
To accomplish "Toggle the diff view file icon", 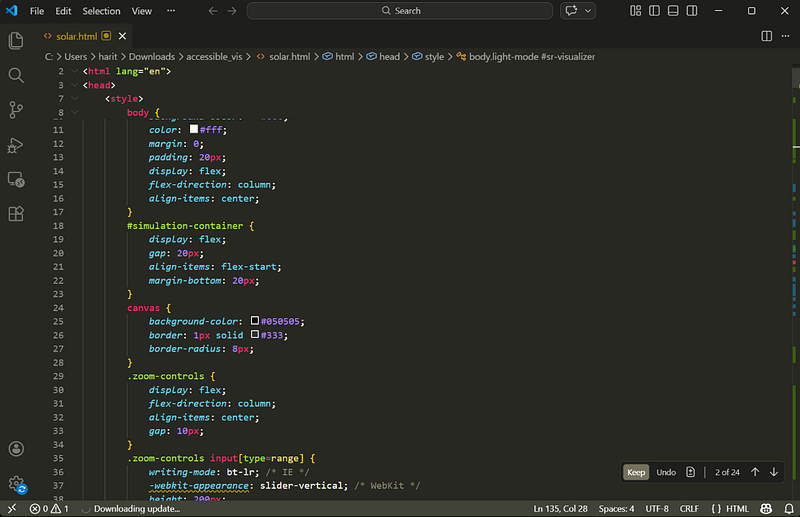I will (690, 472).
